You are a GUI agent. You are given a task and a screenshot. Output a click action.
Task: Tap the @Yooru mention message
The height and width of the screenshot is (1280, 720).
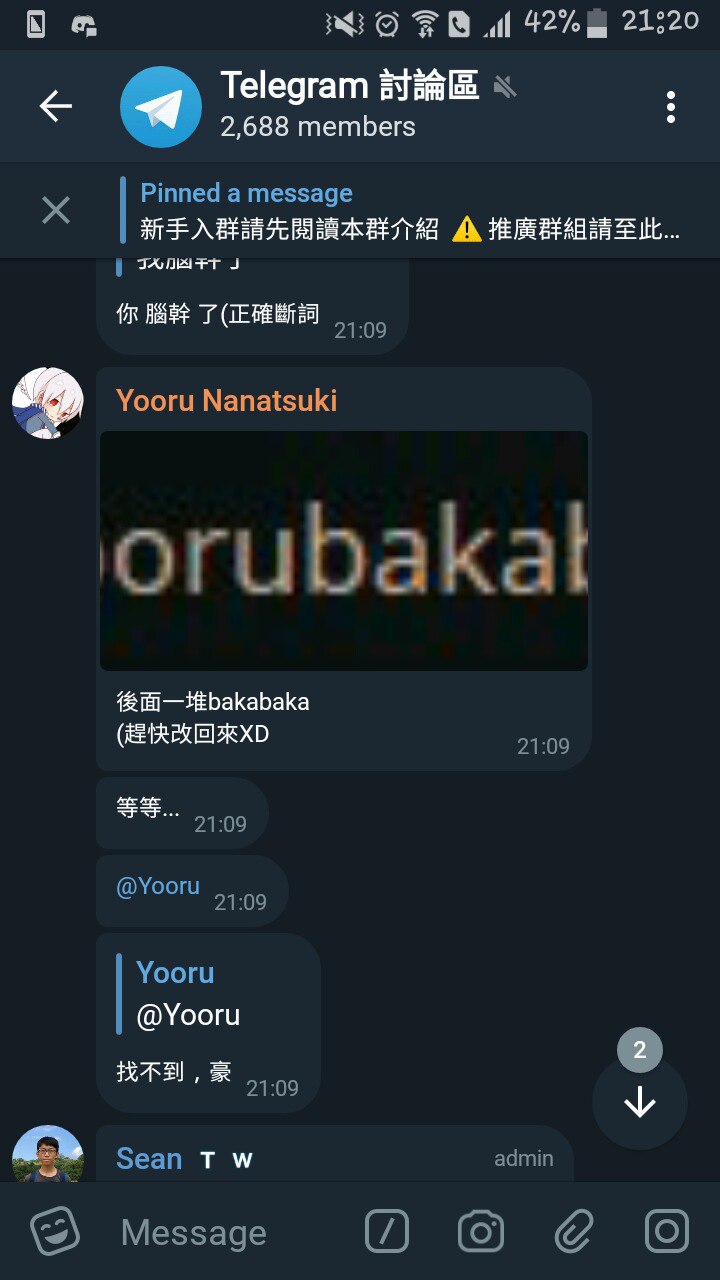tap(158, 886)
